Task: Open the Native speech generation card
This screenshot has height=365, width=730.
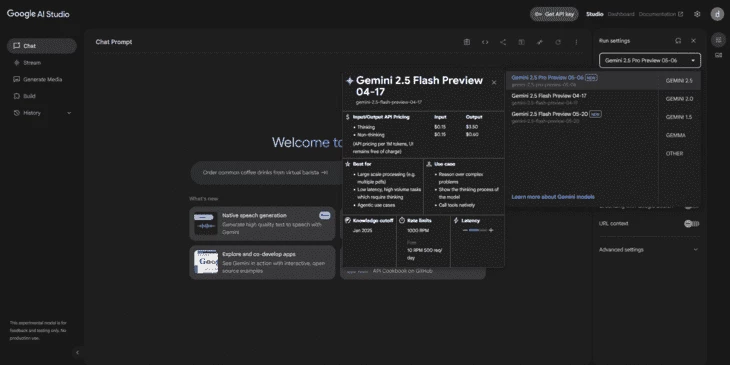Action: tap(262, 224)
